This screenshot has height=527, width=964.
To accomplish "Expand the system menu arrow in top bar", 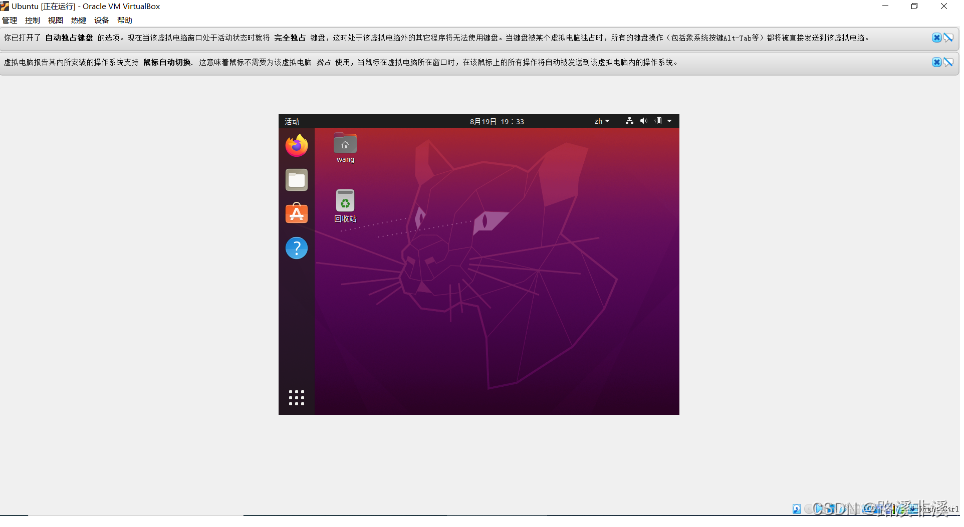I will pyautogui.click(x=670, y=121).
